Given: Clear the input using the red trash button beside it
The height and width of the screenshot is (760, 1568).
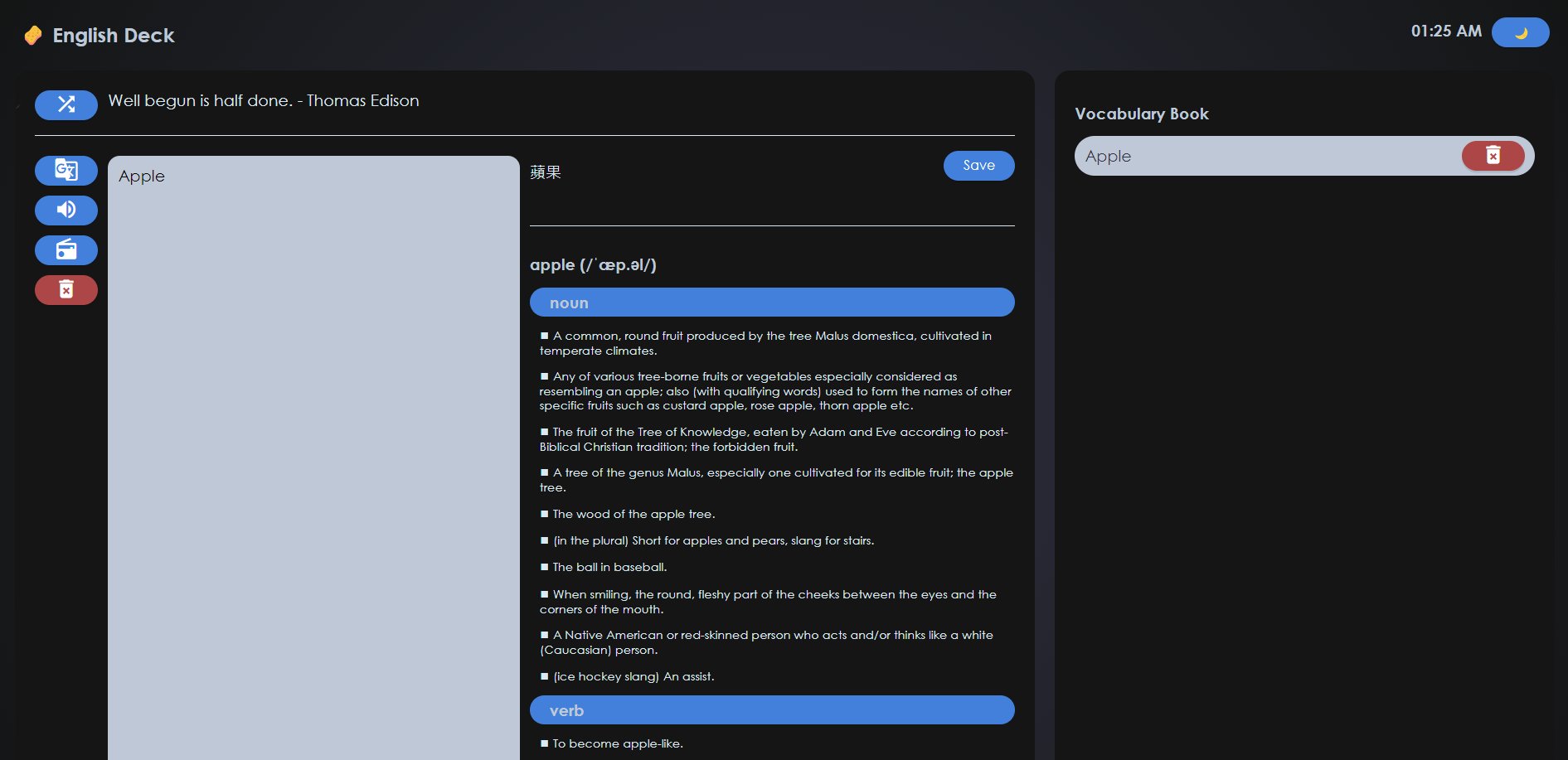Looking at the screenshot, I should coord(66,290).
